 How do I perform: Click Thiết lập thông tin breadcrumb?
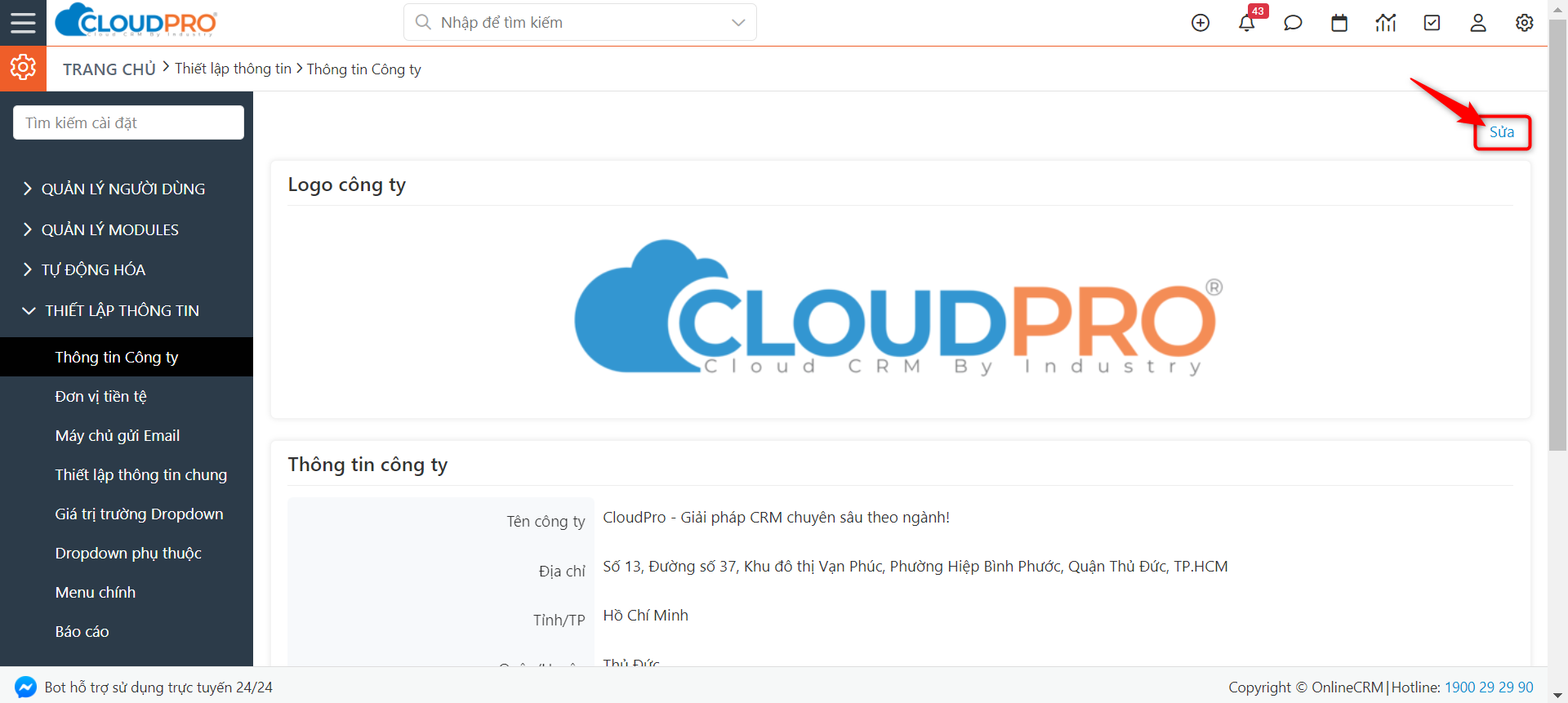tap(233, 69)
